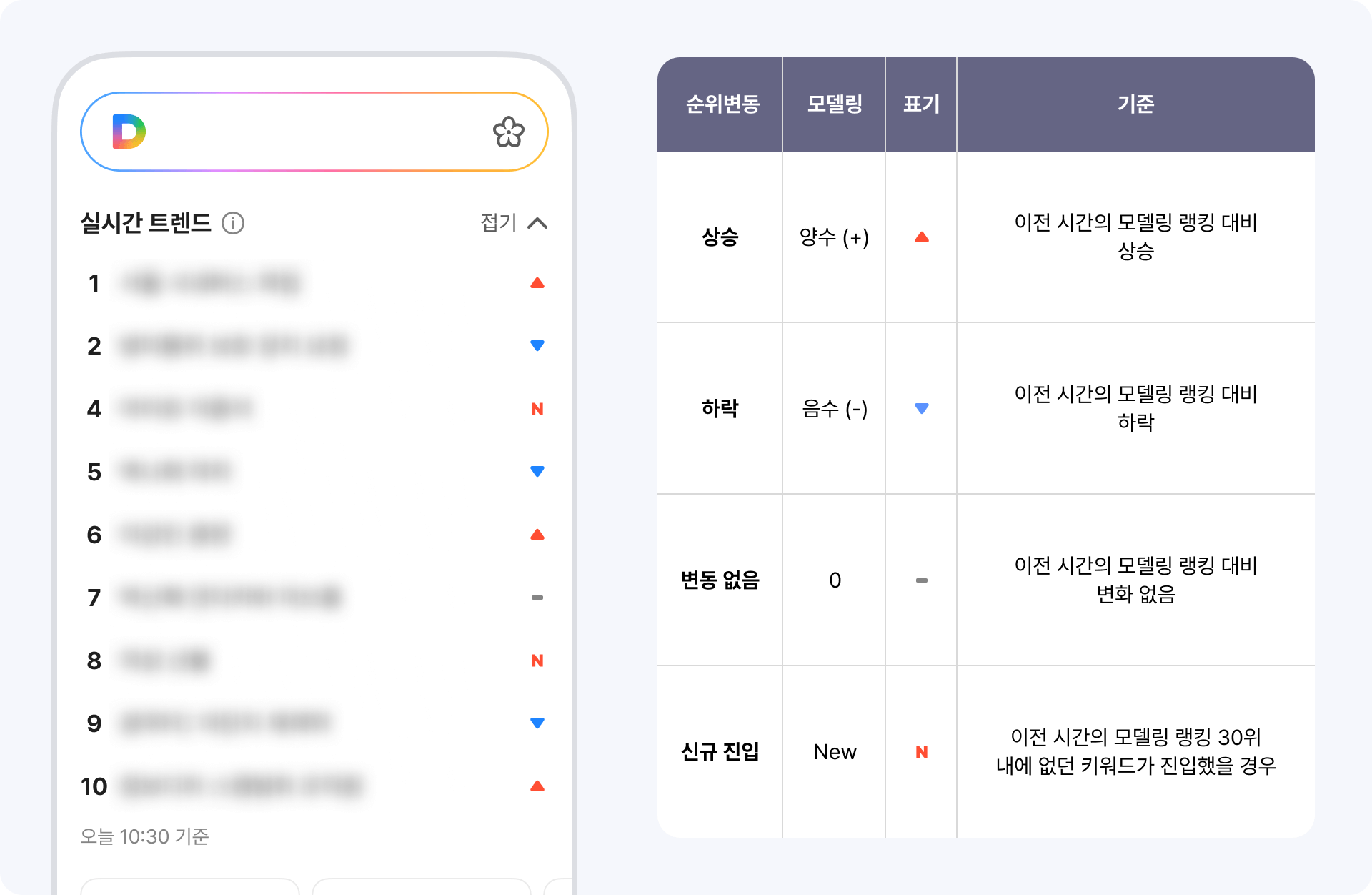Click the N new-entry badge beside rank 4
The image size is (1372, 895).
pyautogui.click(x=537, y=408)
